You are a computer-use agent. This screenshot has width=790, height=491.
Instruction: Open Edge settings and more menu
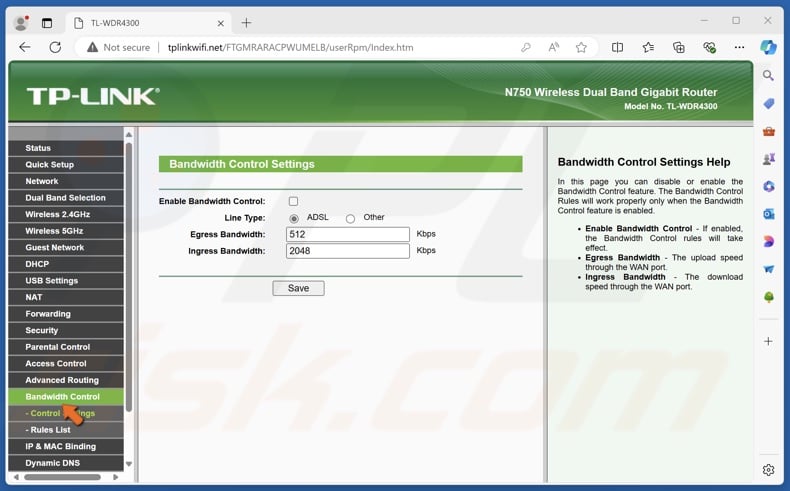click(x=739, y=47)
